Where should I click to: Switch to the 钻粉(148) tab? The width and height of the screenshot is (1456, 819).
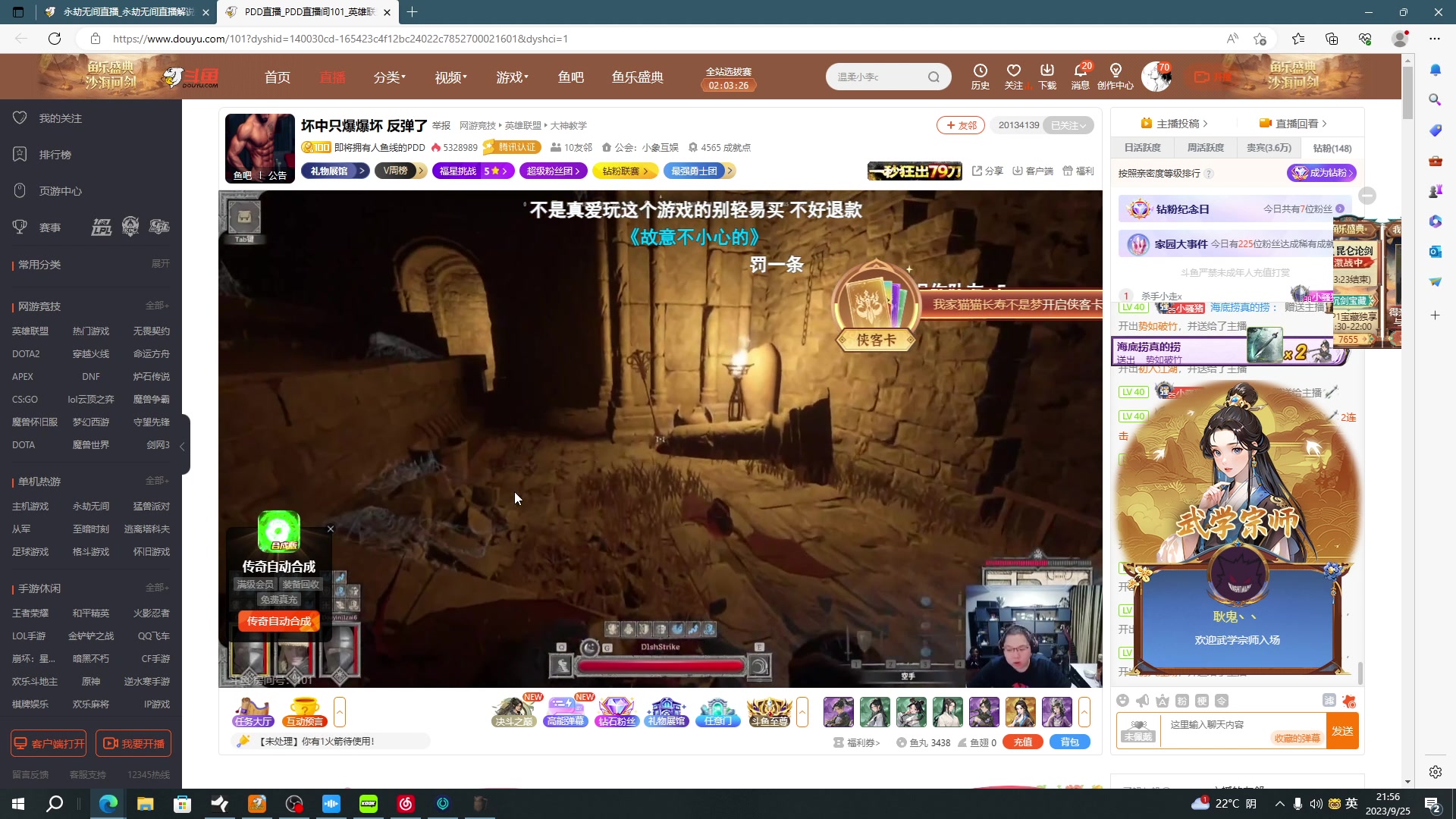pos(1332,148)
